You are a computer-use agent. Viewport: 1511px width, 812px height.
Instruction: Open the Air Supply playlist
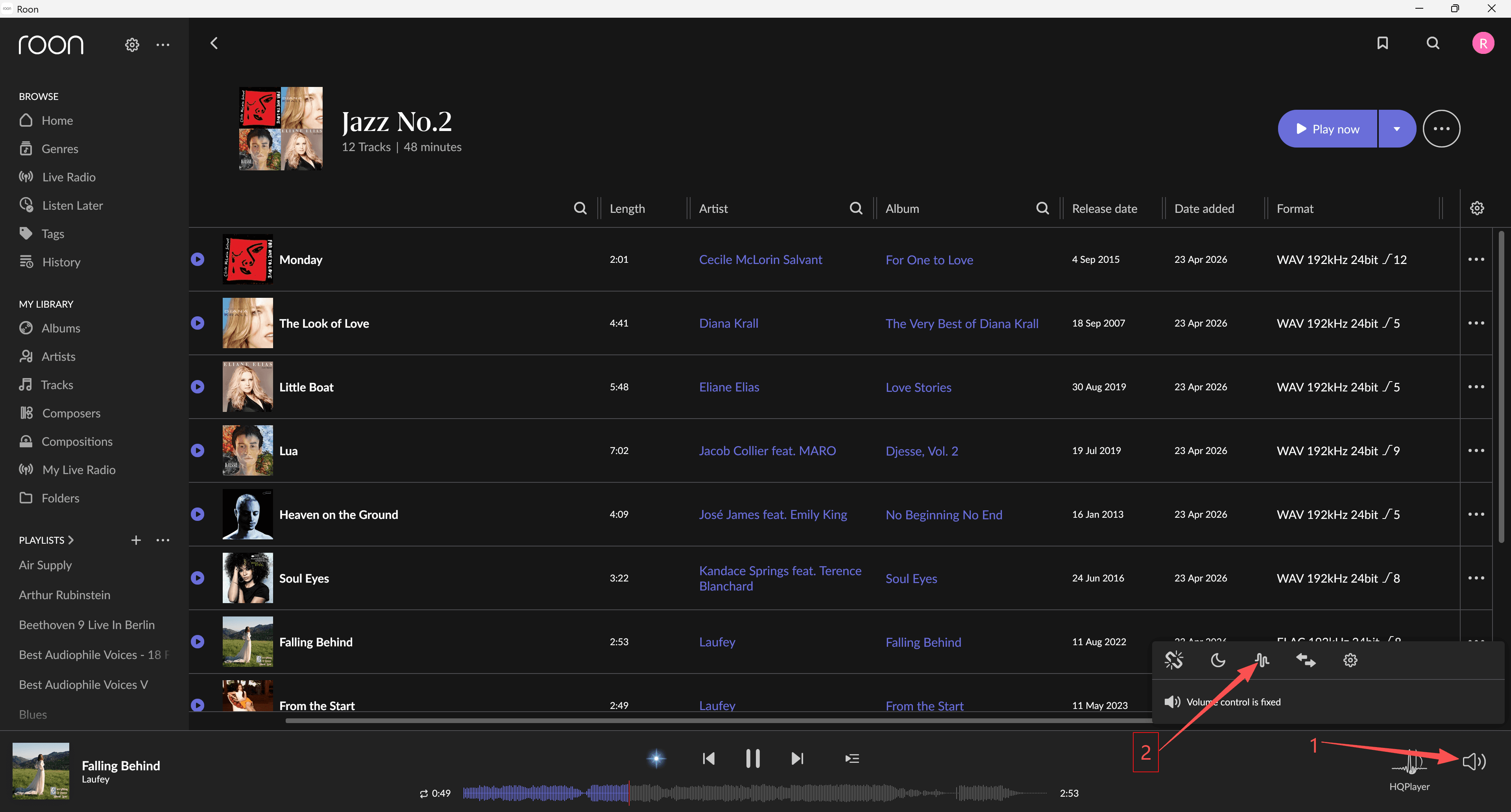[45, 565]
